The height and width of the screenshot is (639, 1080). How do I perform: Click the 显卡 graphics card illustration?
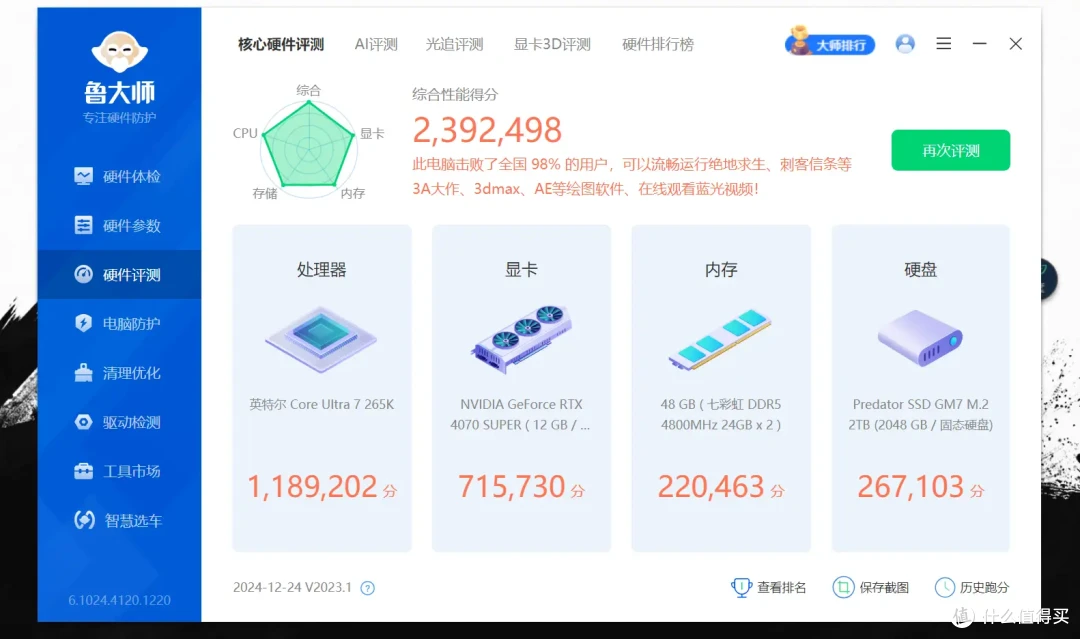[x=521, y=339]
